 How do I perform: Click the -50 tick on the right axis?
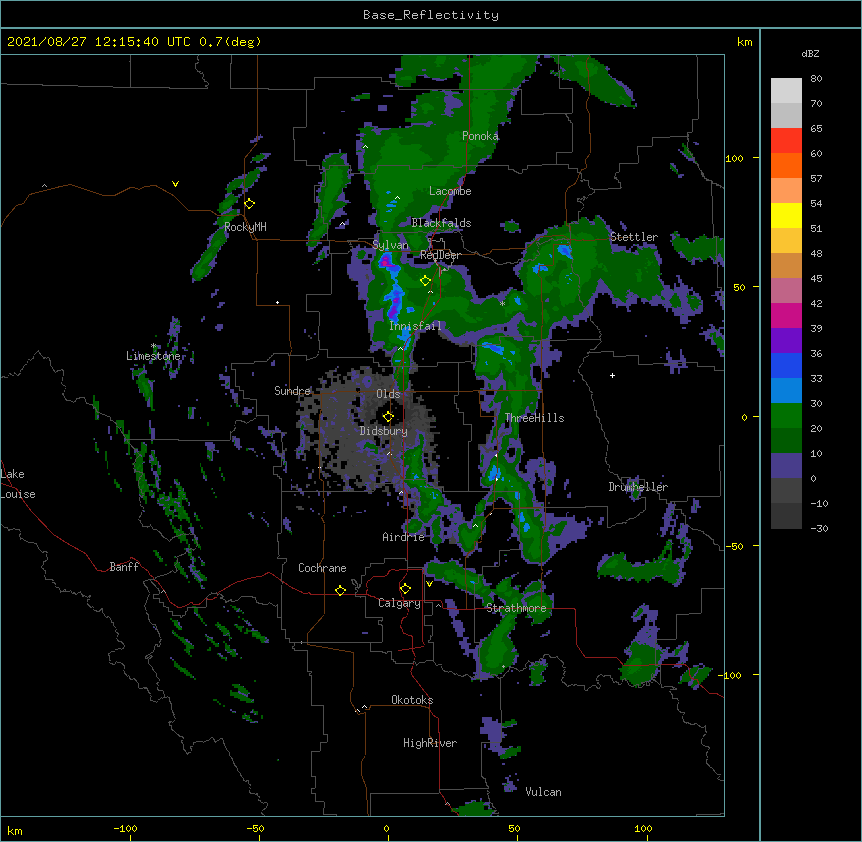point(734,546)
